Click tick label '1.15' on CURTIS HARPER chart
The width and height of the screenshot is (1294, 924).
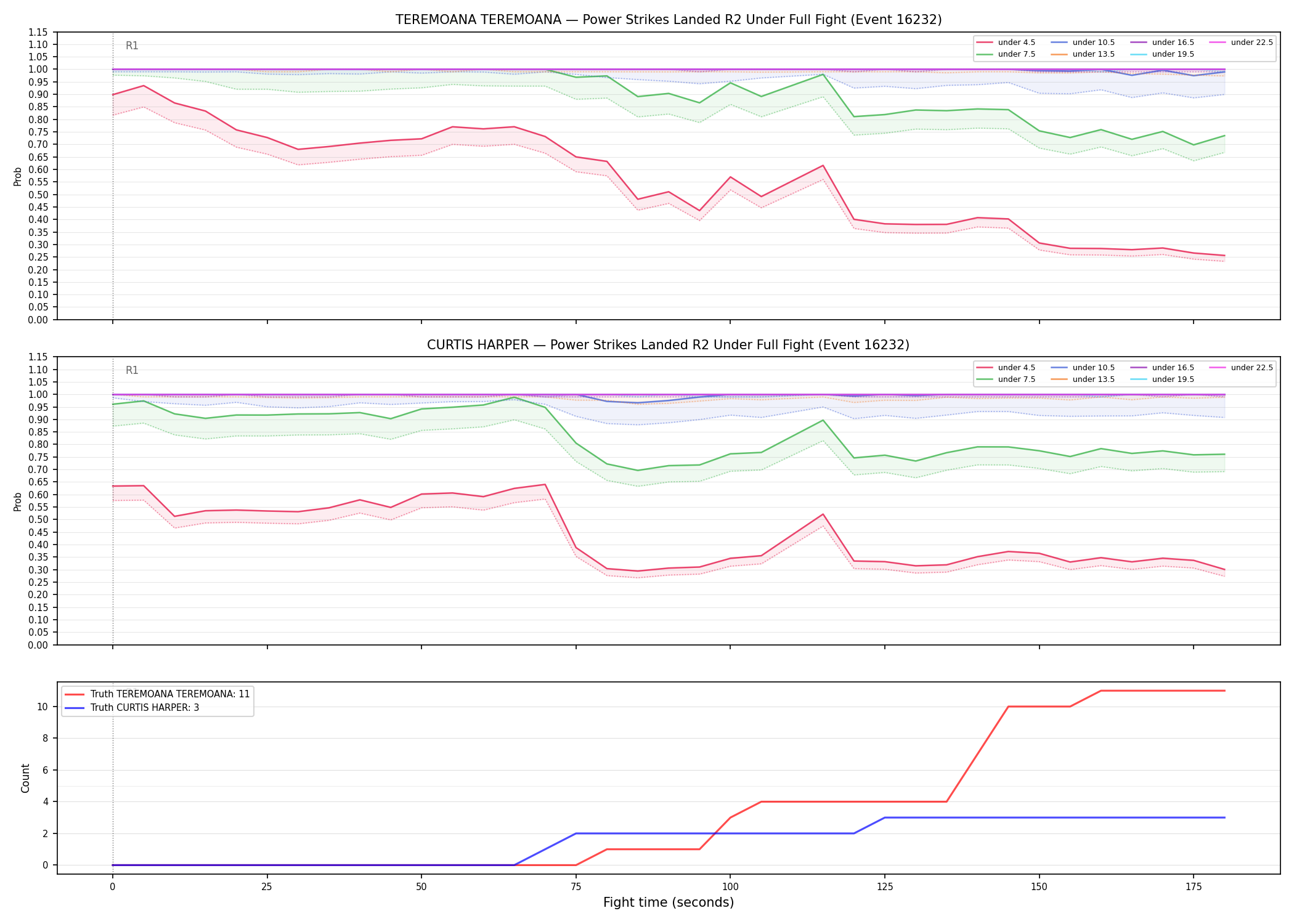[38, 357]
